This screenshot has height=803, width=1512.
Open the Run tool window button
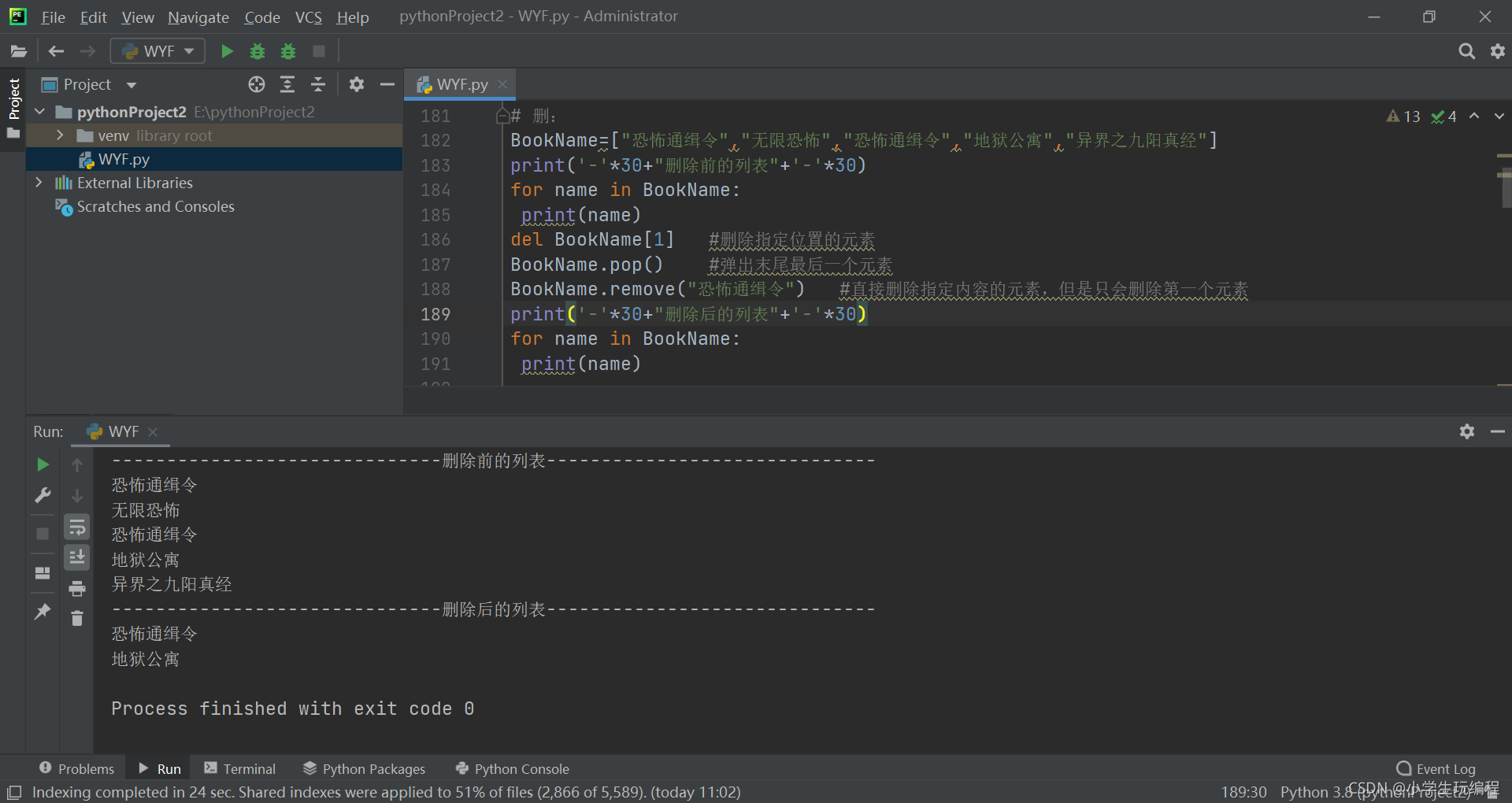(160, 768)
